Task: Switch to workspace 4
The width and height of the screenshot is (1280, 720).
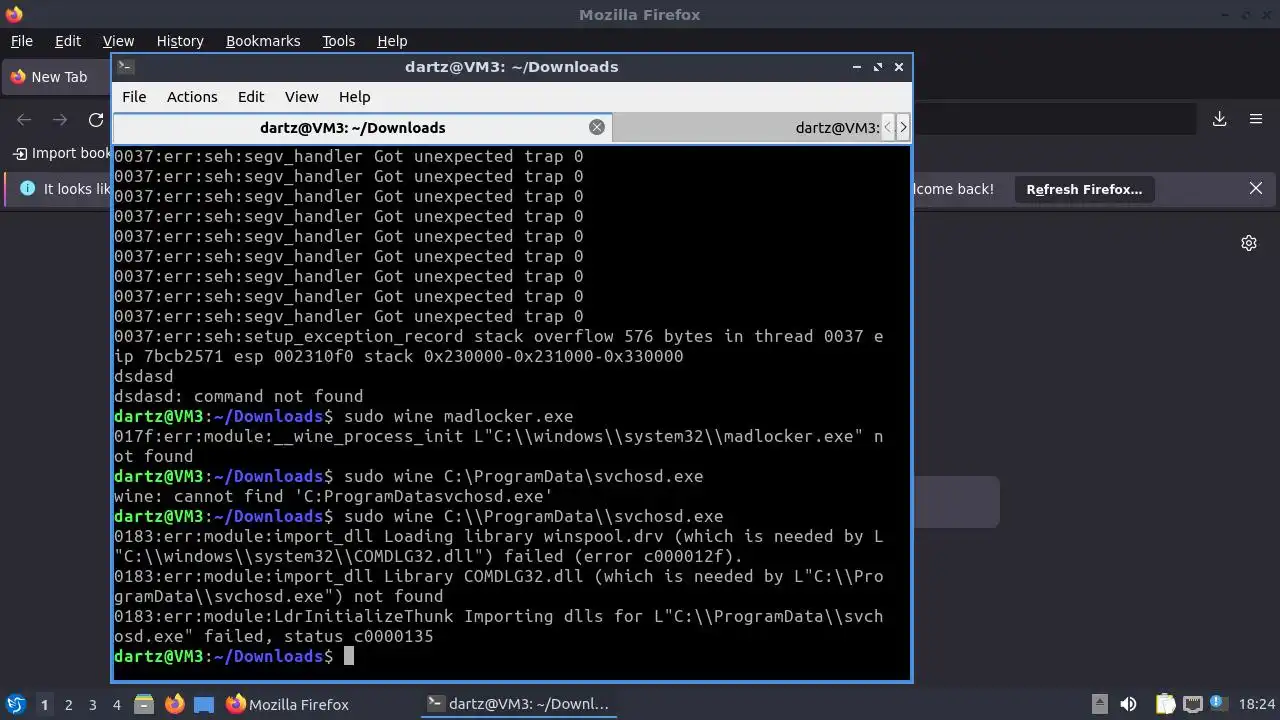Action: point(117,705)
